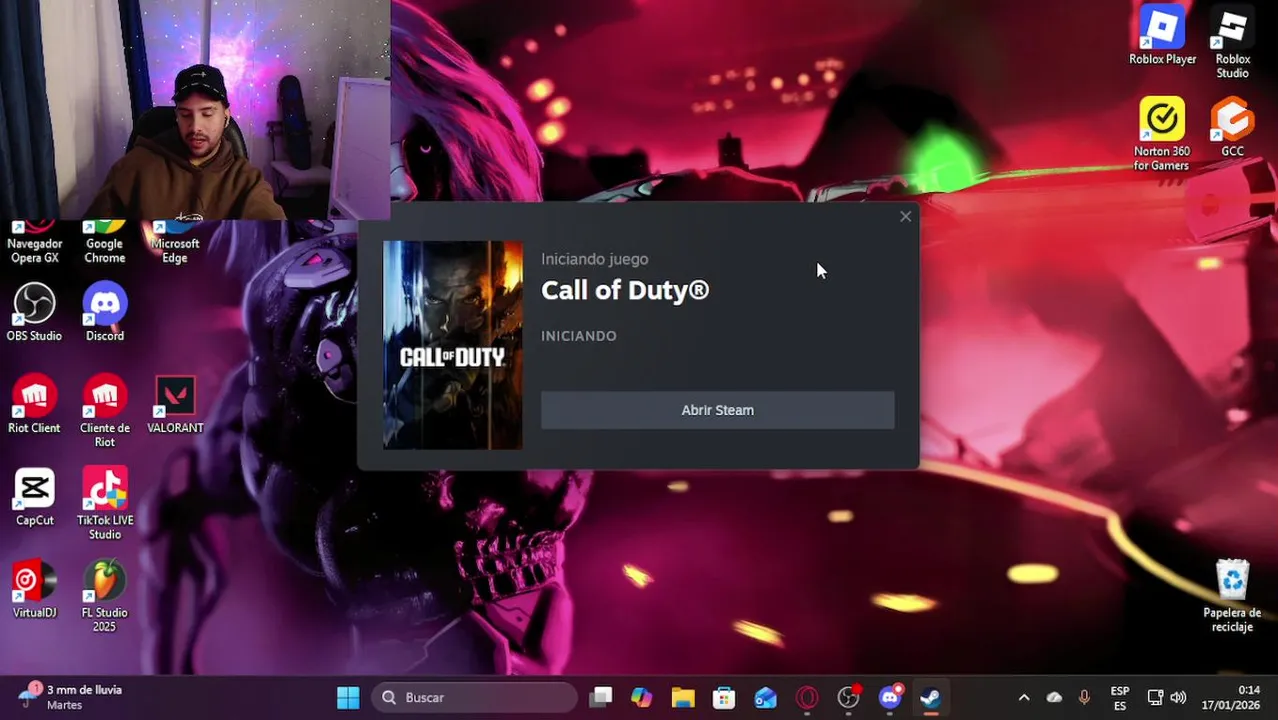Select TikTok LIVE Studio icon

pyautogui.click(x=104, y=504)
